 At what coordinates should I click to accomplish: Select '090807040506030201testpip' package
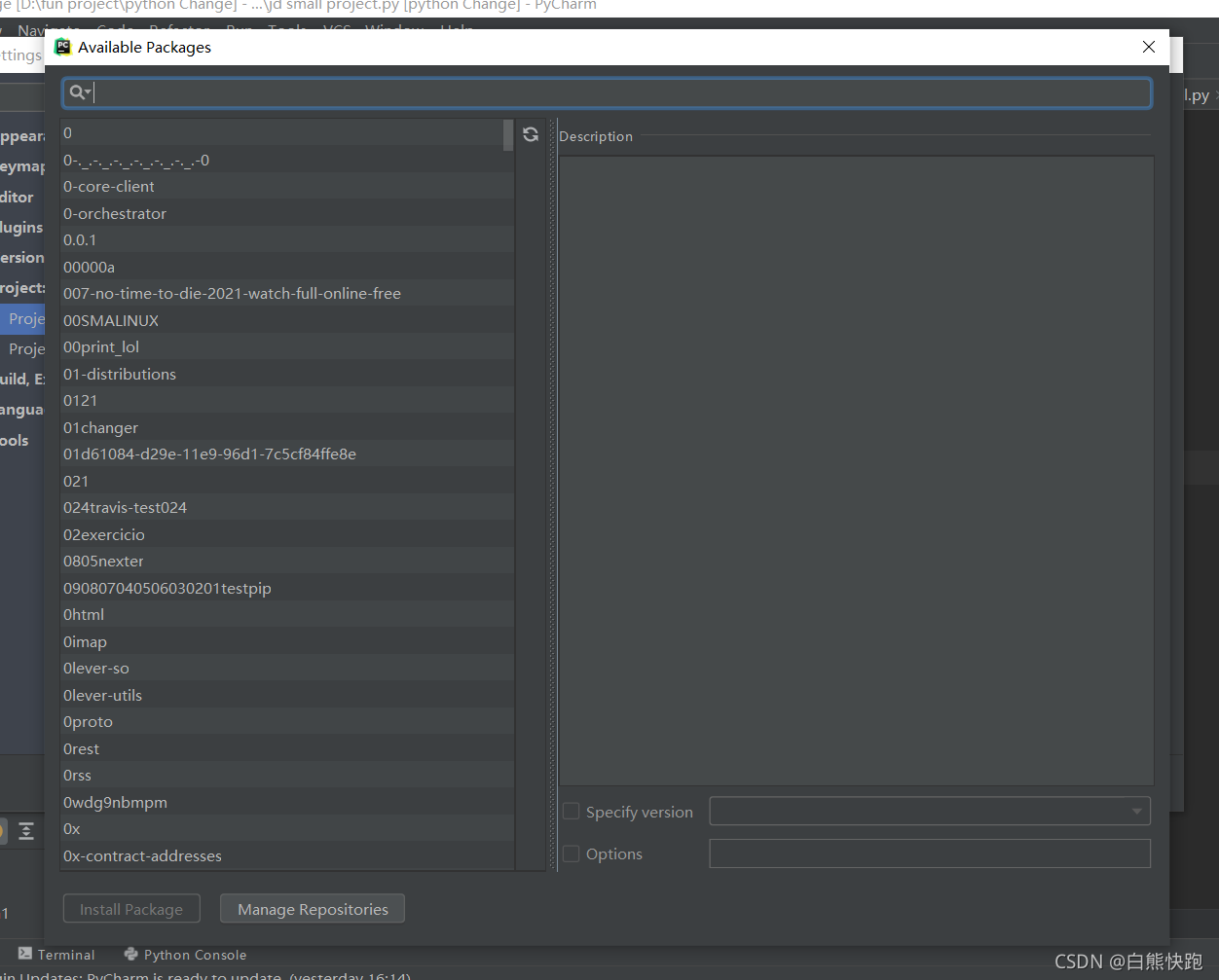click(287, 588)
